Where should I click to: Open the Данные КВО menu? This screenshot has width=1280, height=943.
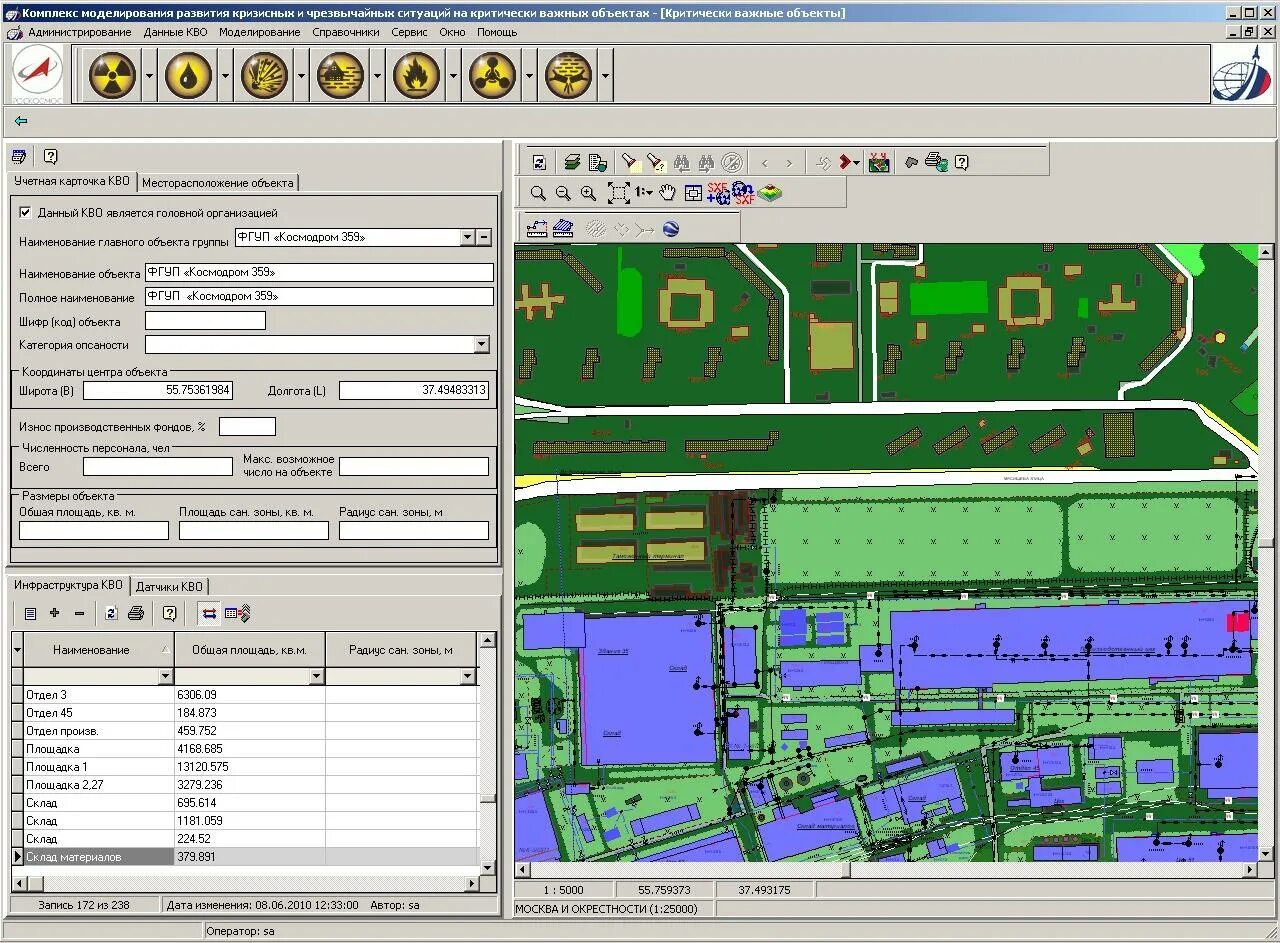[x=175, y=32]
